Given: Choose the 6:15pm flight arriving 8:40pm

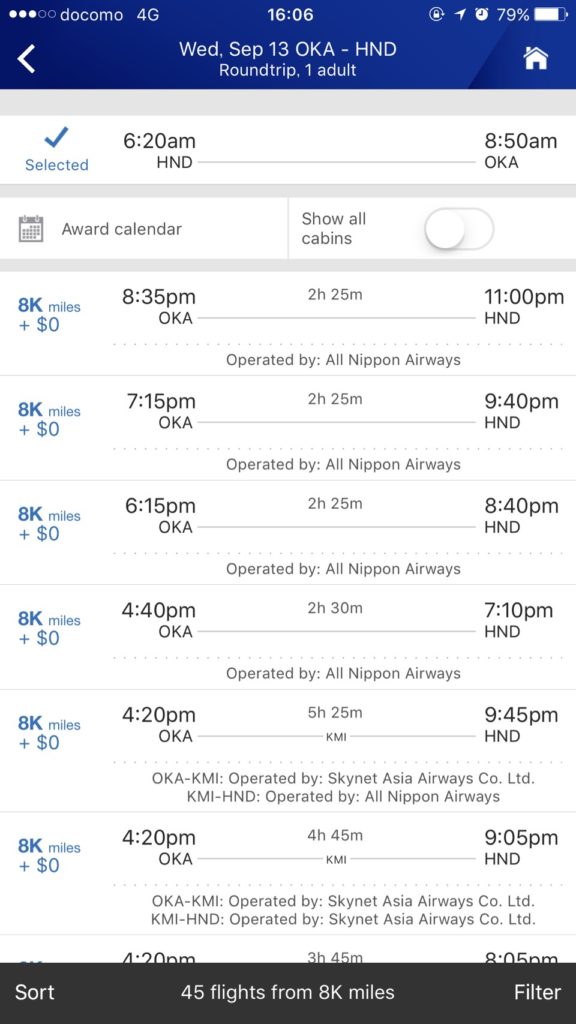Looking at the screenshot, I should coord(288,532).
